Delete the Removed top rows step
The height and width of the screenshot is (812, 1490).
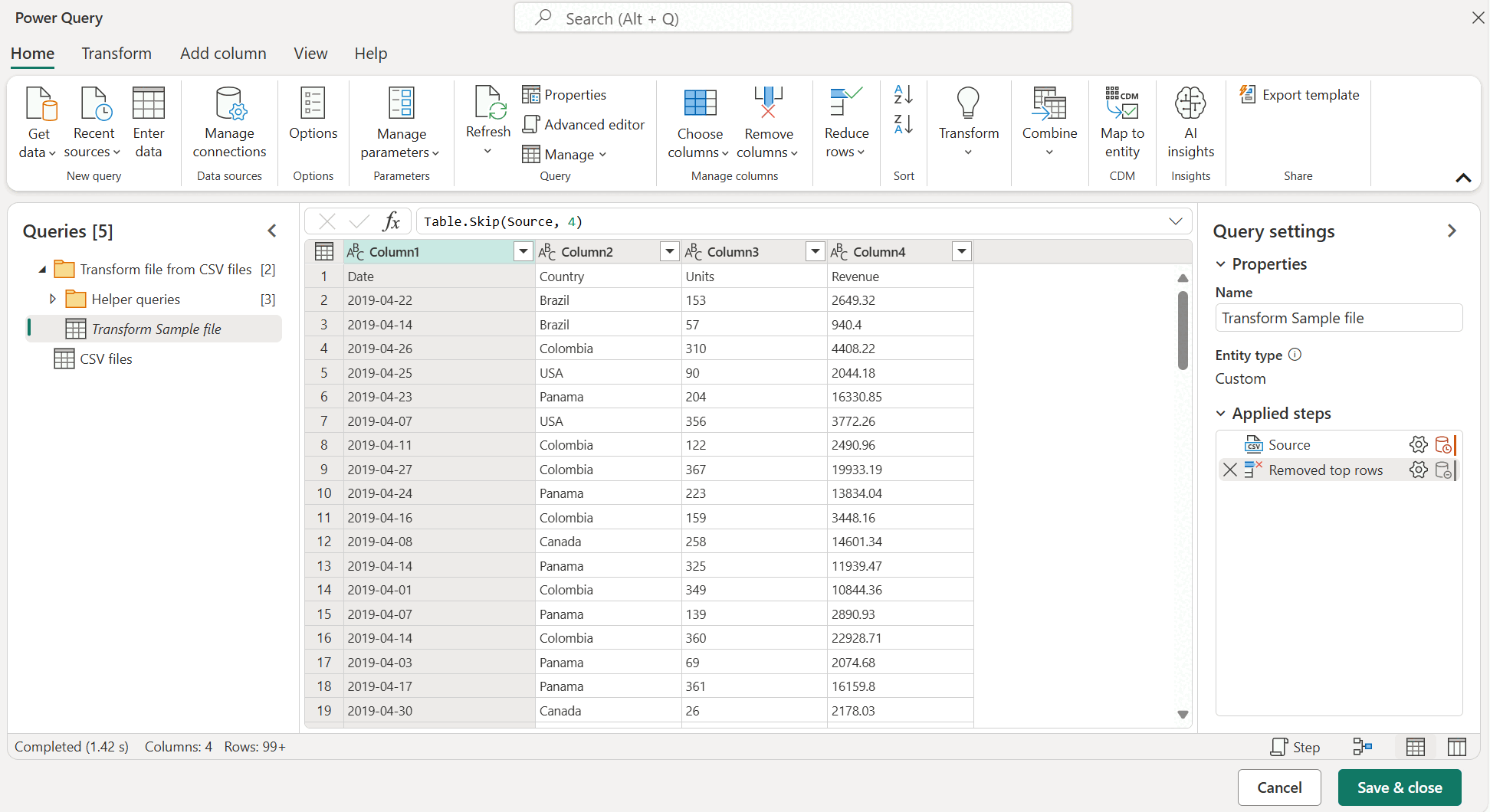pyautogui.click(x=1230, y=470)
